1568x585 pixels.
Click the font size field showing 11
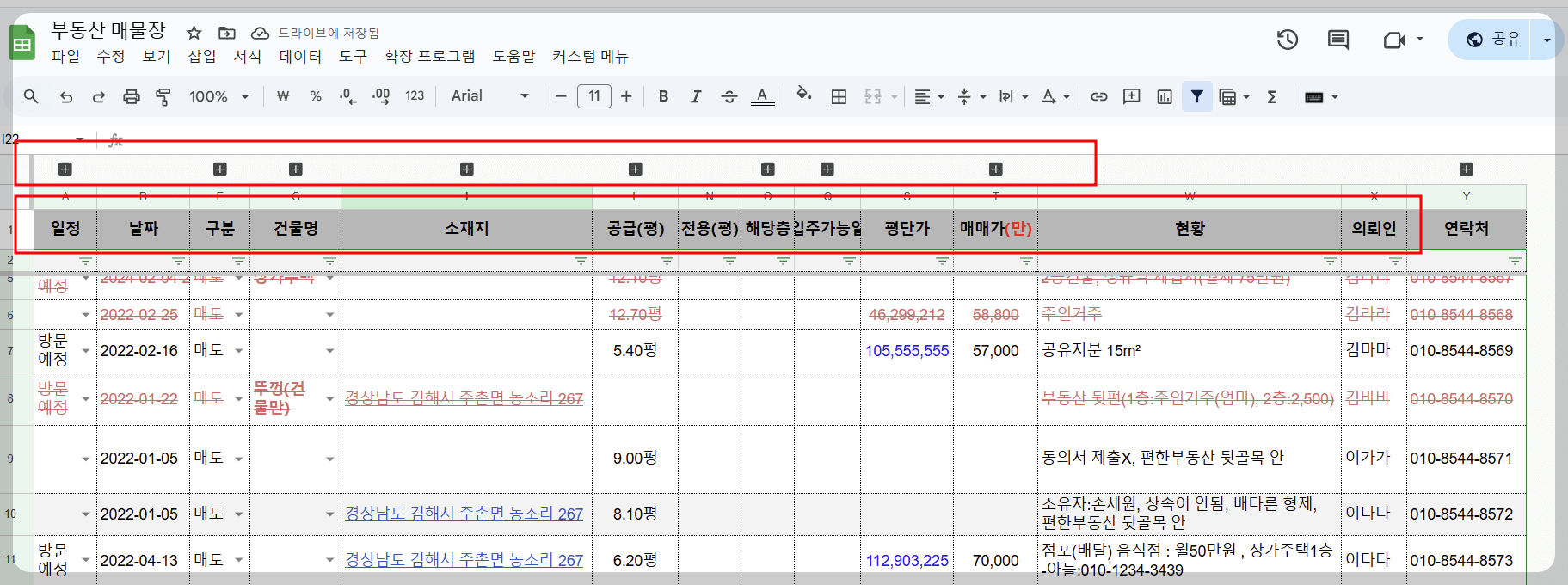594,96
